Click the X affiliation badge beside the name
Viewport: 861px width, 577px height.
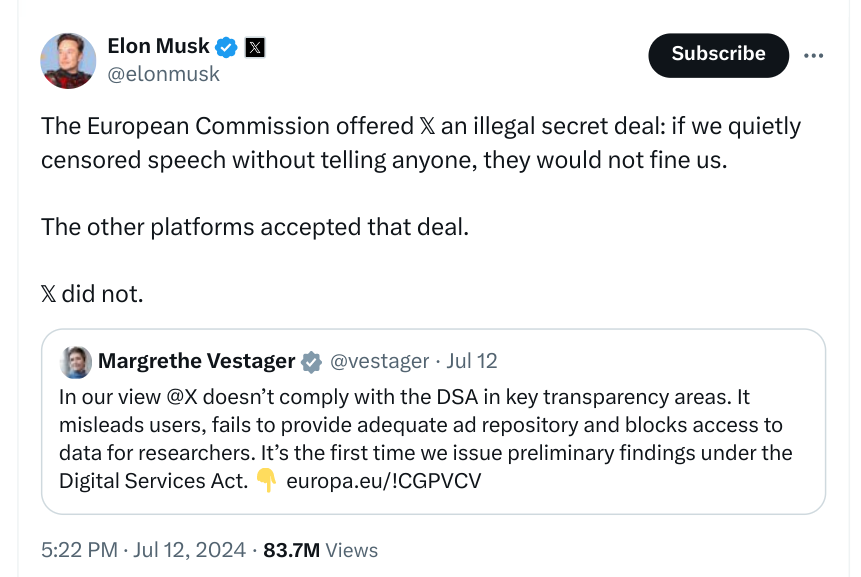(255, 47)
